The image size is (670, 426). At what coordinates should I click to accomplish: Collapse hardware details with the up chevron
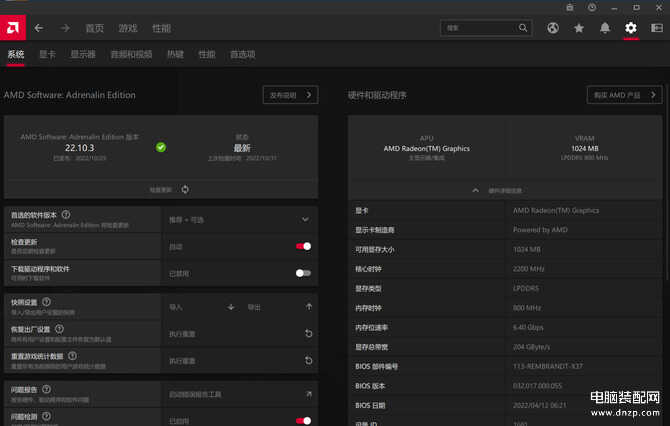pyautogui.click(x=476, y=191)
